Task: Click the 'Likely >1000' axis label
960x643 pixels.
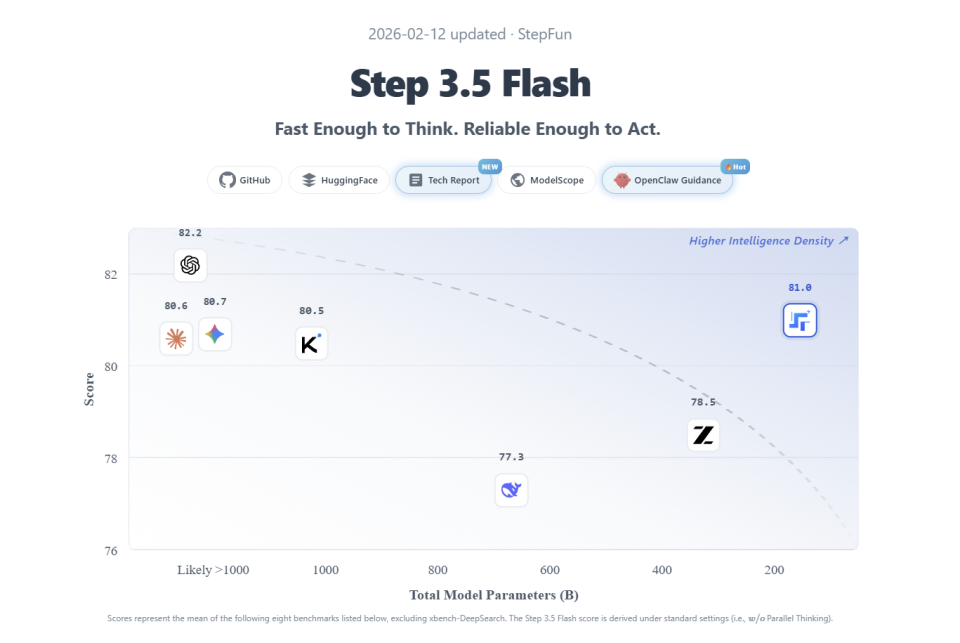Action: click(x=213, y=570)
